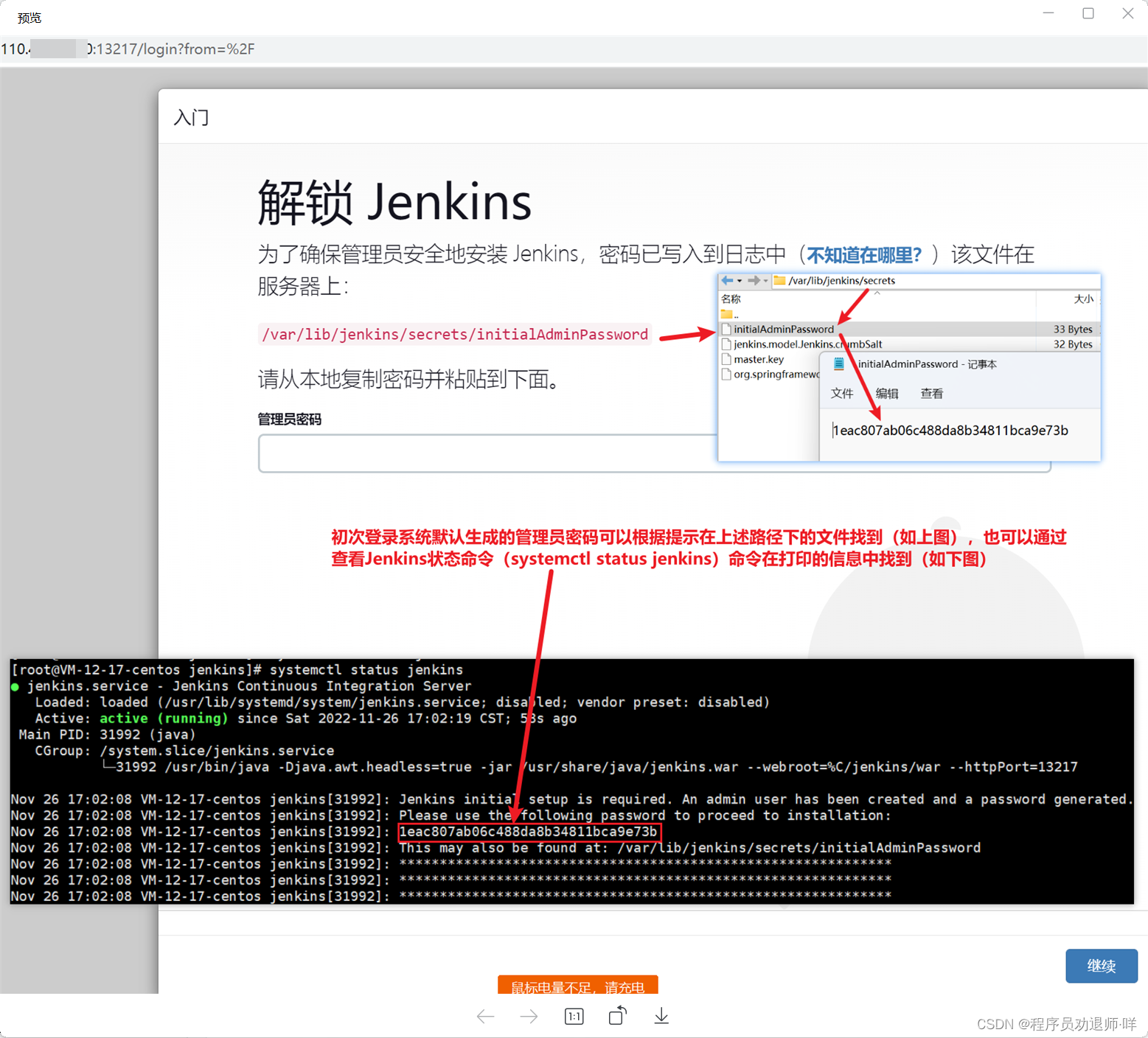
Task: Click the 'Main PID: 31992 (java)' line
Action: pos(107,734)
